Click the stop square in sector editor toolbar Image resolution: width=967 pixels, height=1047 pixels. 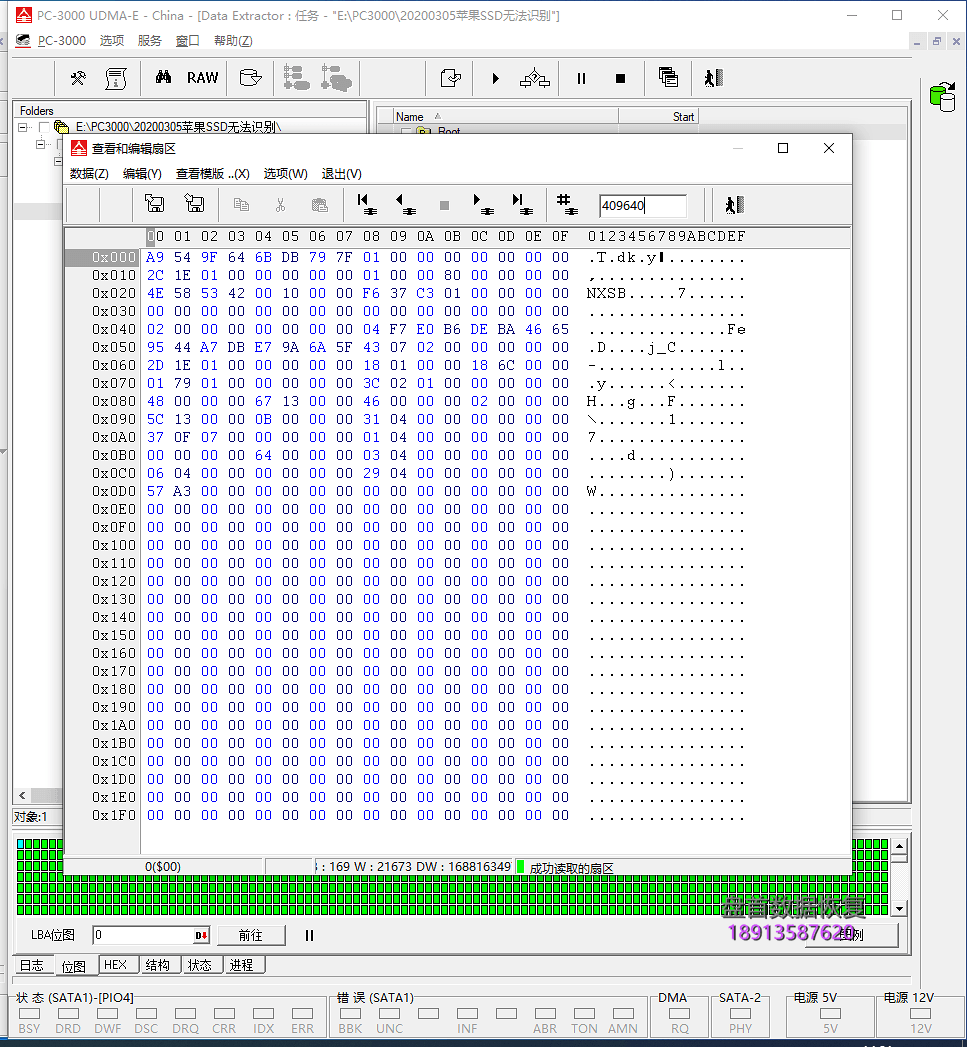pos(444,206)
